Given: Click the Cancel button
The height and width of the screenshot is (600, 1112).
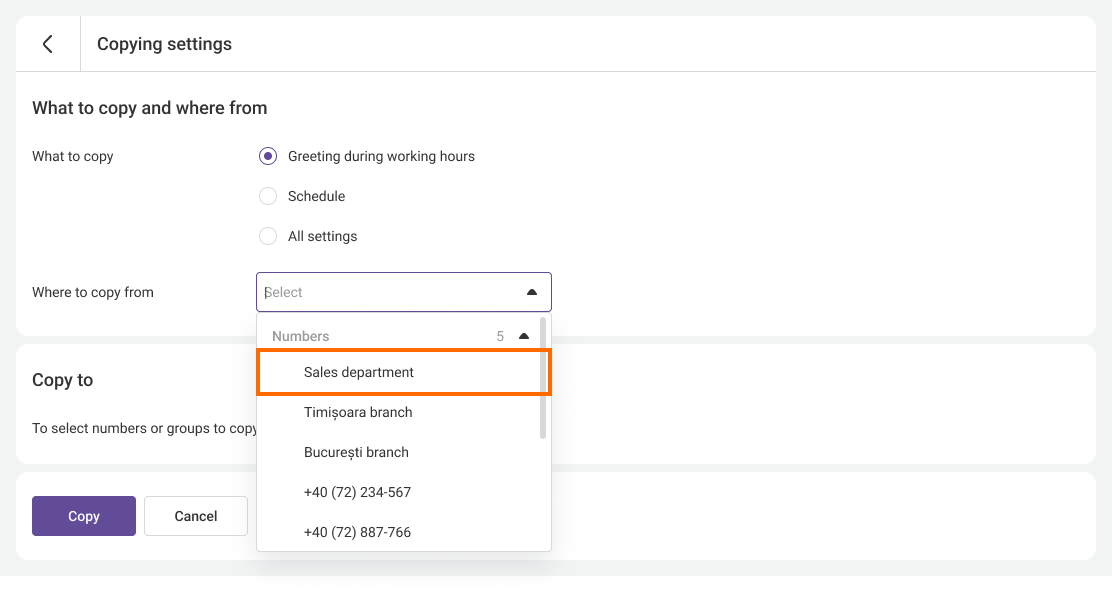Looking at the screenshot, I should (x=196, y=516).
